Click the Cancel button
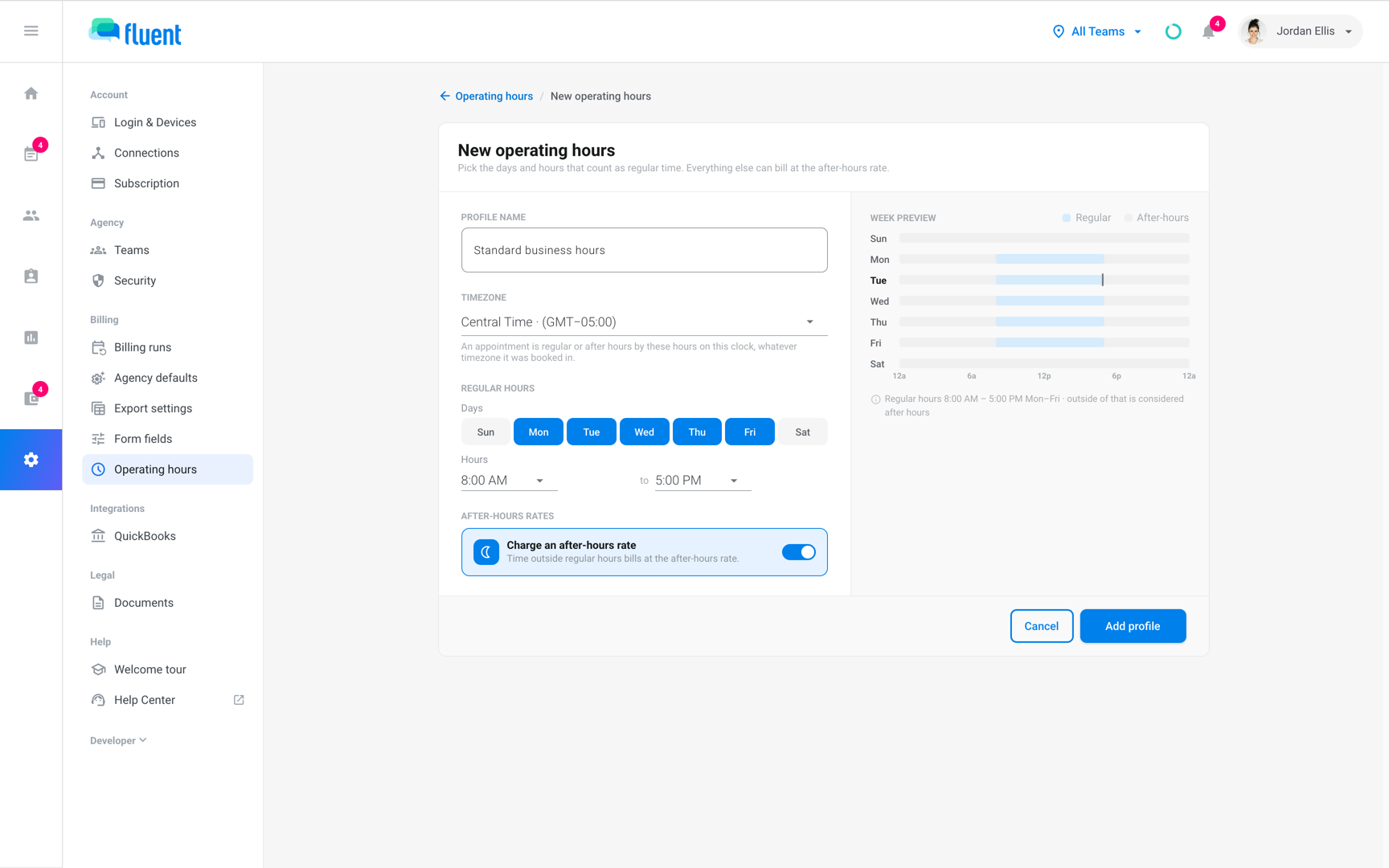The height and width of the screenshot is (868, 1389). 1041,626
